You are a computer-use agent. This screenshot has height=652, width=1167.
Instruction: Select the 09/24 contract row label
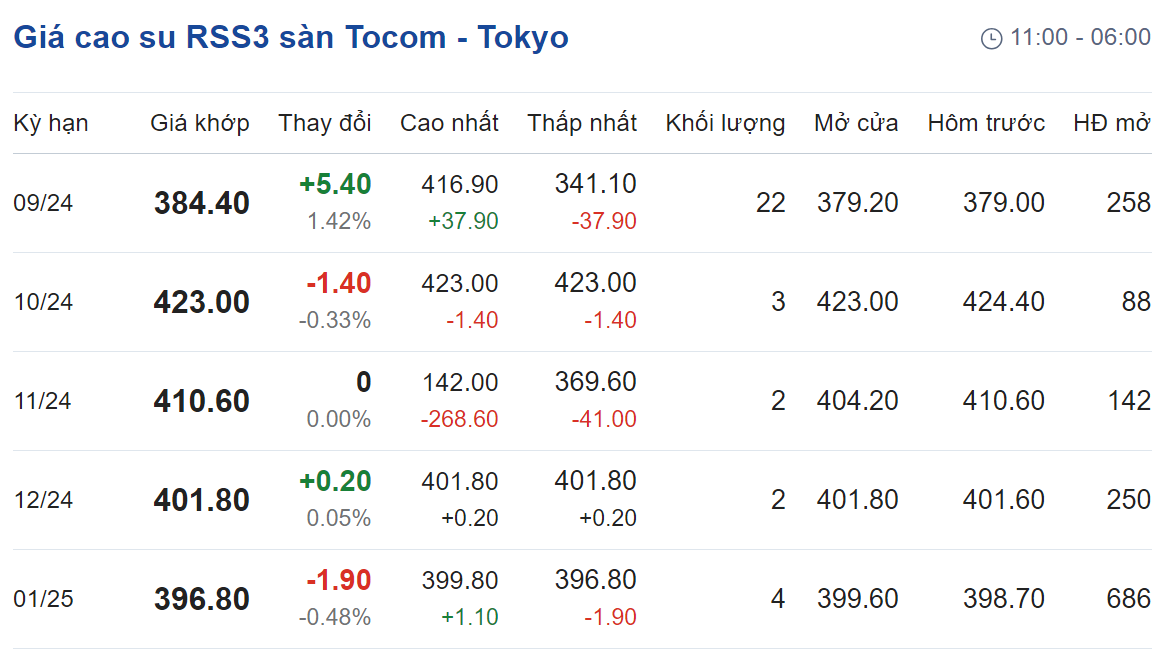tap(43, 202)
